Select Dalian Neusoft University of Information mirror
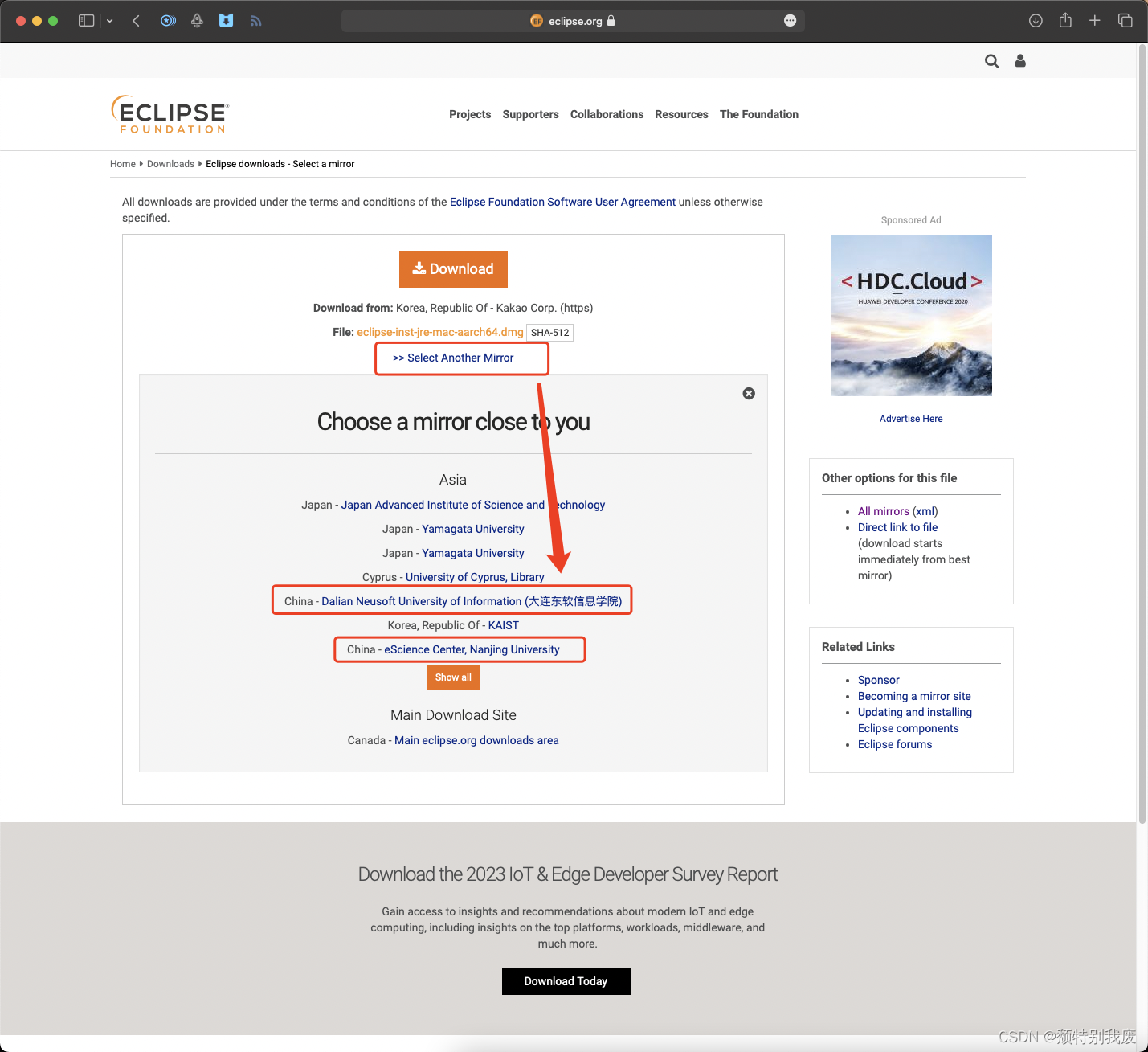1148x1052 pixels. (x=472, y=601)
